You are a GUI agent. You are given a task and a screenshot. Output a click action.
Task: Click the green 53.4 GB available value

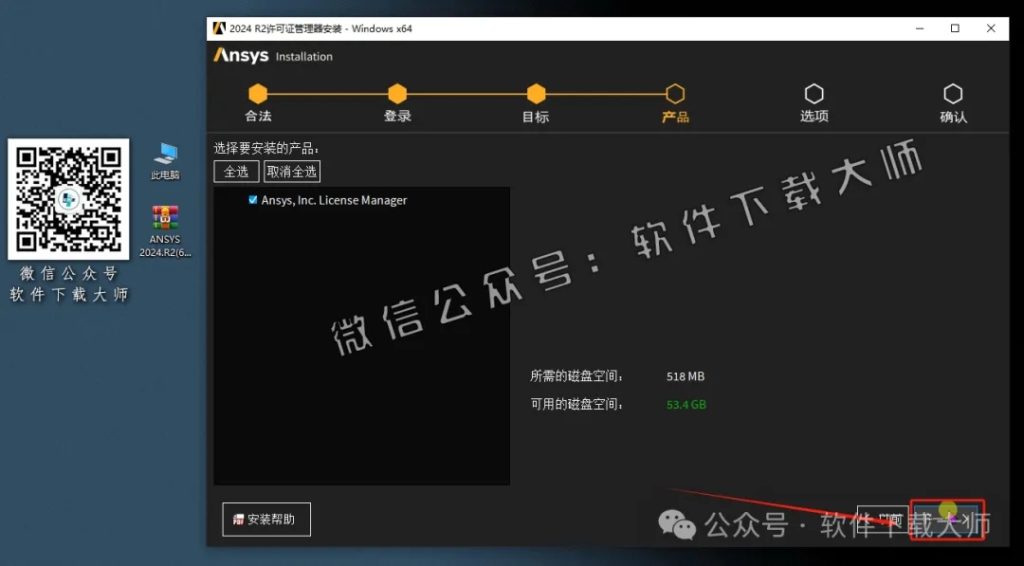(686, 405)
